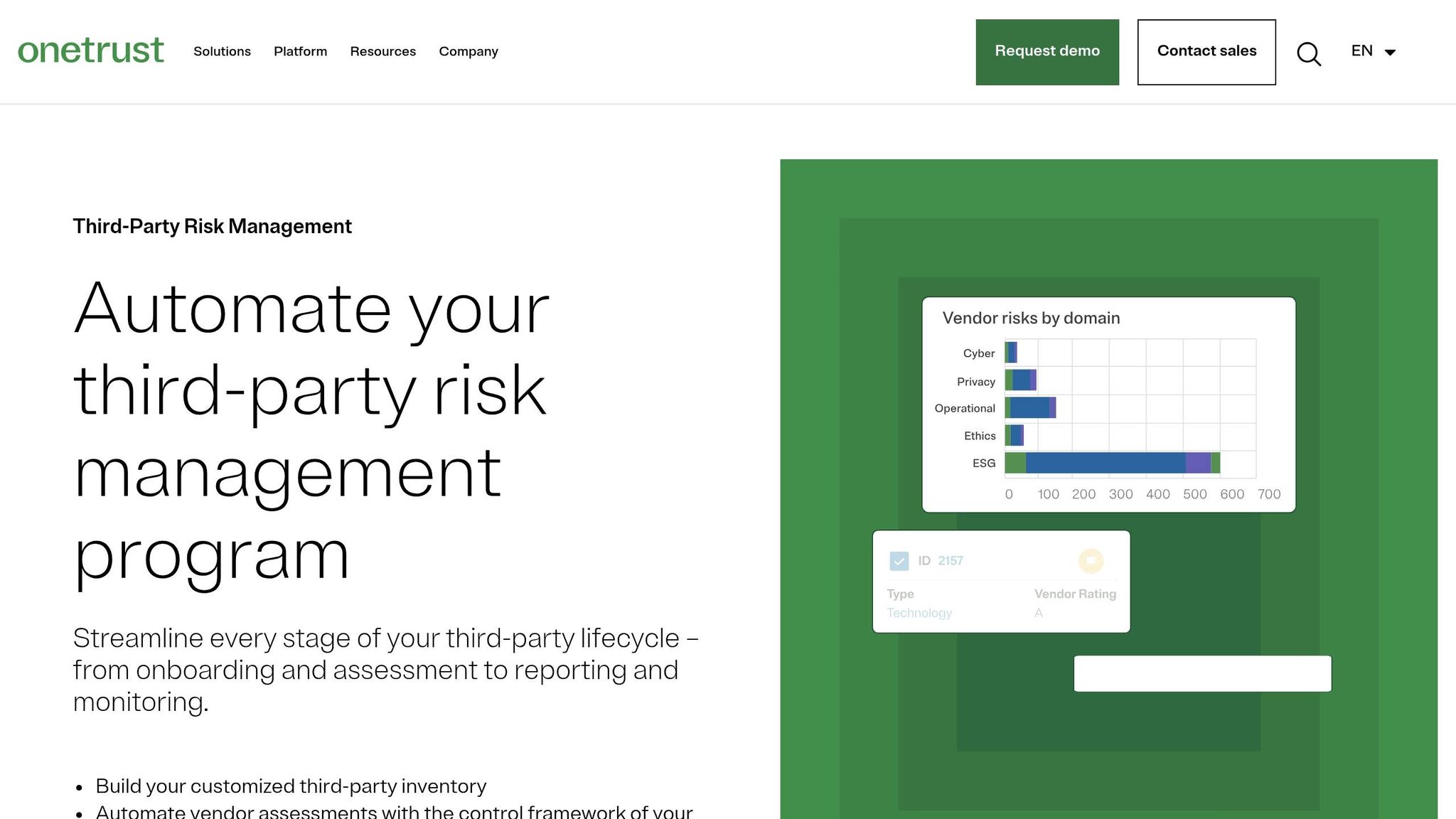
Task: Open the search magnifier icon
Action: coord(1309,53)
